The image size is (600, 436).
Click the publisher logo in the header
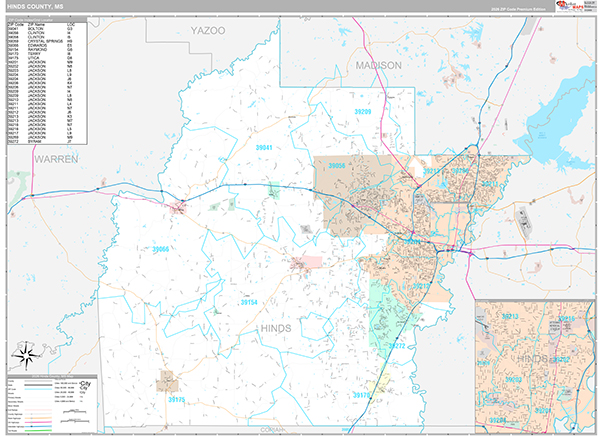(x=572, y=6)
